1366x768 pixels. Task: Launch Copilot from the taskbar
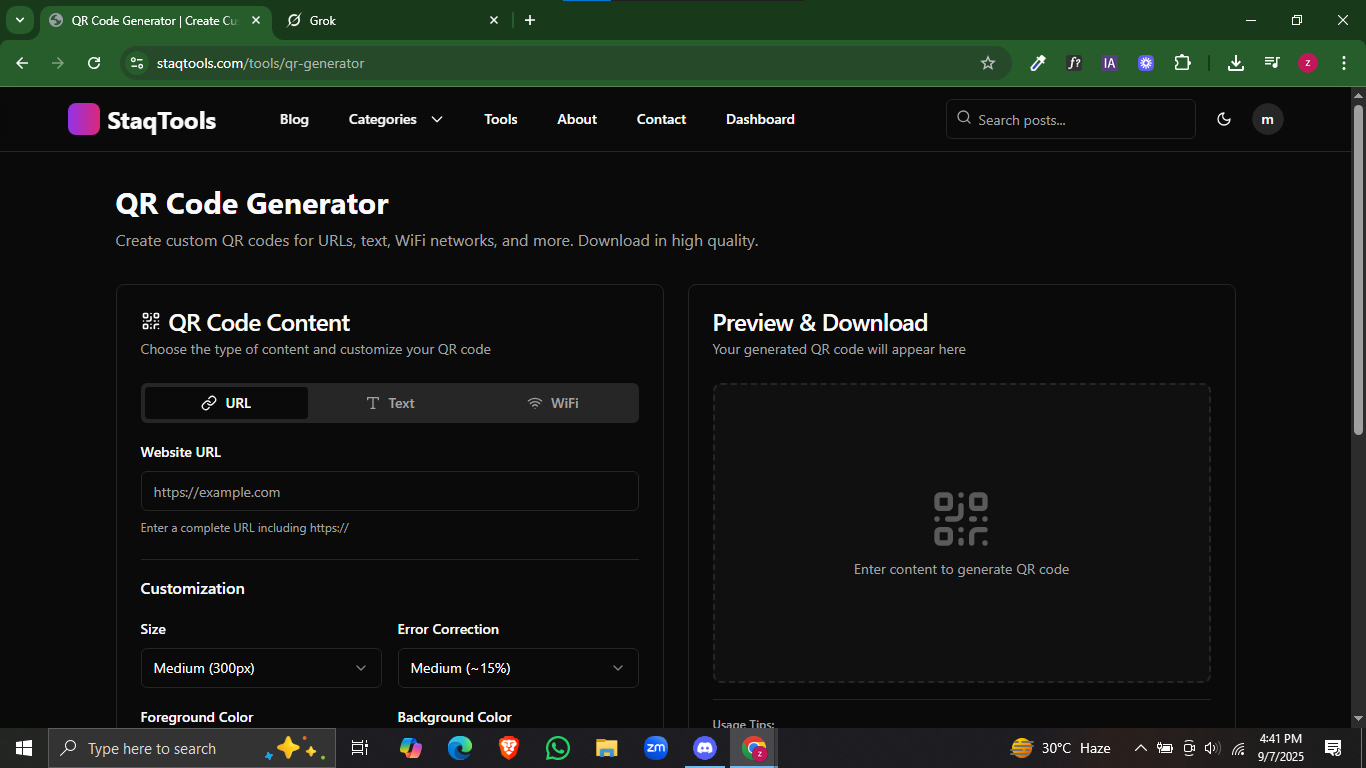coord(410,748)
